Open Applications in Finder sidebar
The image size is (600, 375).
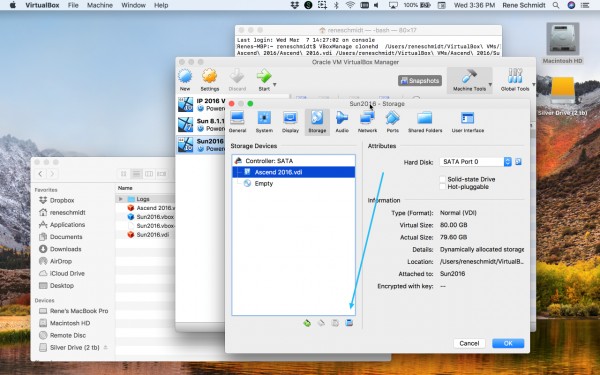click(x=62, y=225)
